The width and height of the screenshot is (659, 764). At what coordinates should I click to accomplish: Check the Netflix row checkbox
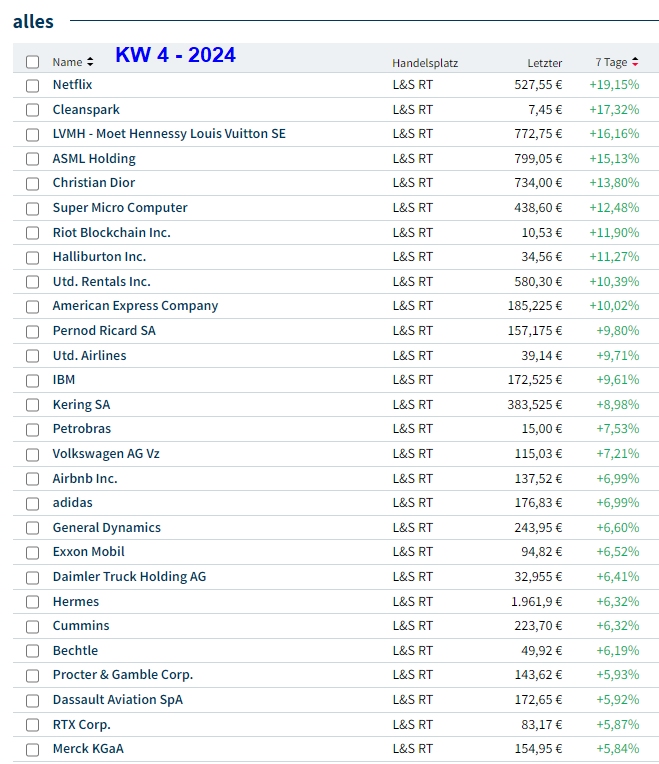(x=33, y=86)
